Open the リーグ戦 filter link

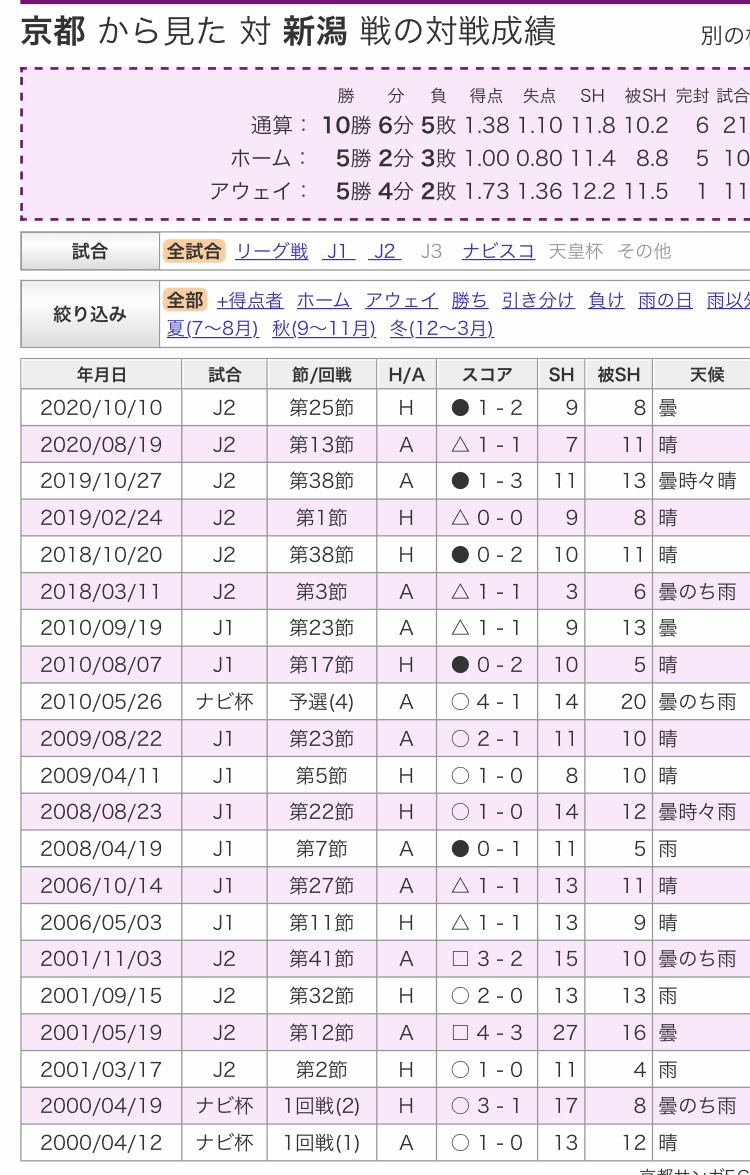(x=271, y=252)
